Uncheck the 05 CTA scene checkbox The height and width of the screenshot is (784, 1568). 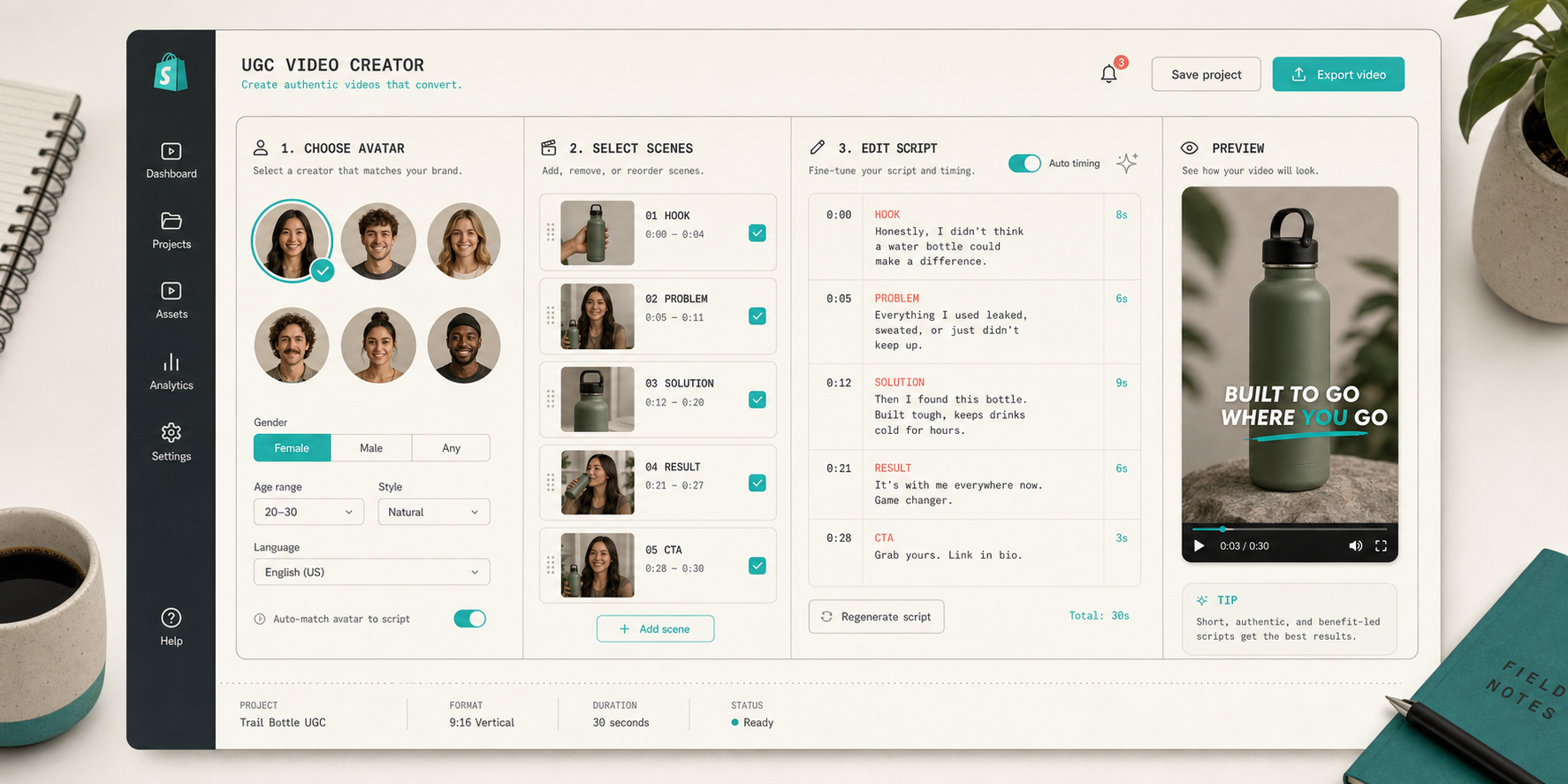point(757,566)
